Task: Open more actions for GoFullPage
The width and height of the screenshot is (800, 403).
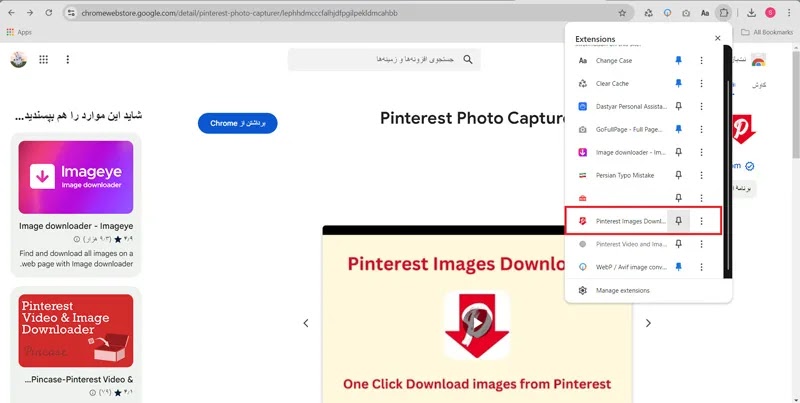Action: [702, 129]
